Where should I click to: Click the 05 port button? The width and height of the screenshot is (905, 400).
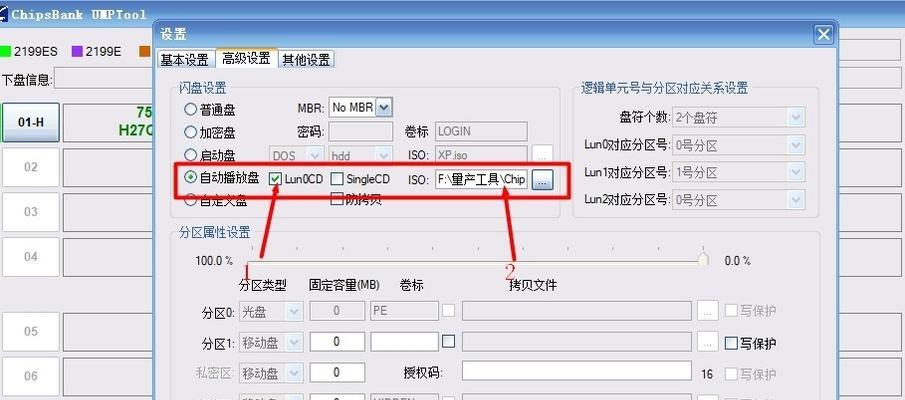[31, 332]
